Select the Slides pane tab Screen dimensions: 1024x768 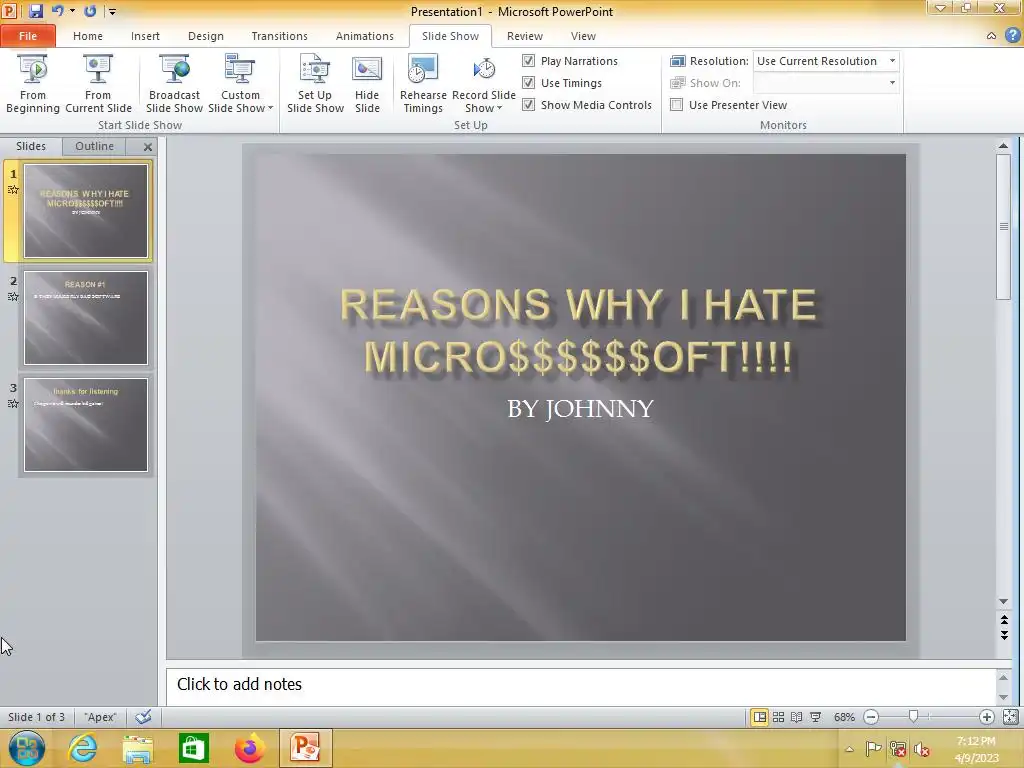coord(31,146)
